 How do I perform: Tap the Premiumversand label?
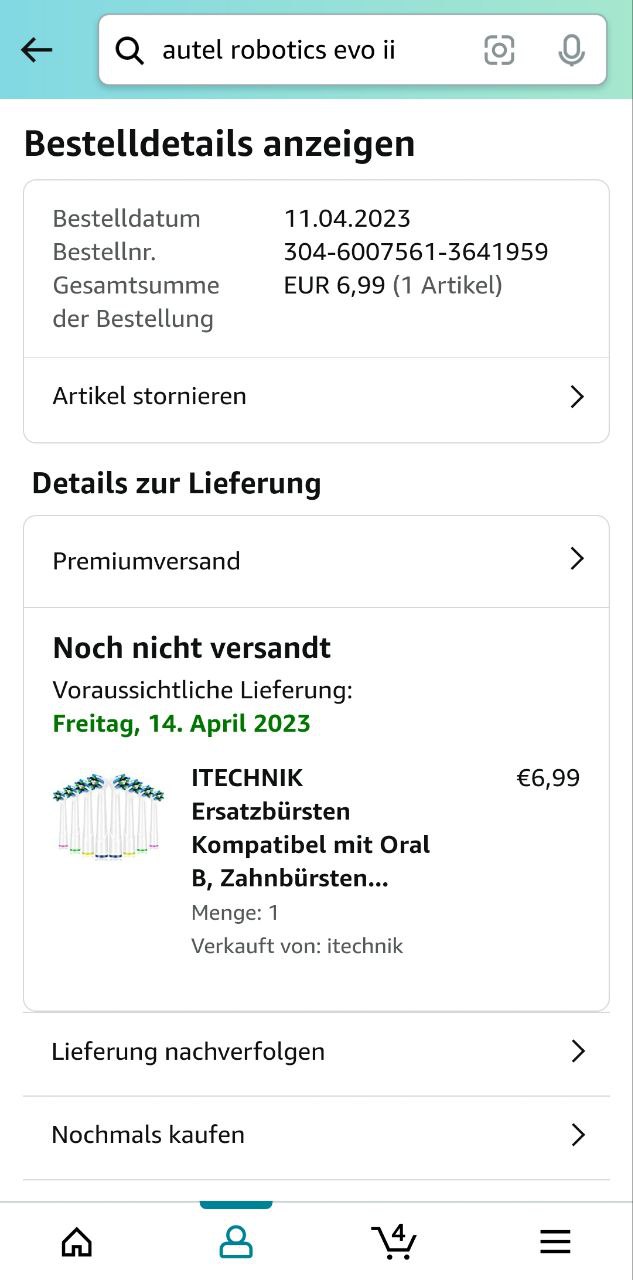146,561
